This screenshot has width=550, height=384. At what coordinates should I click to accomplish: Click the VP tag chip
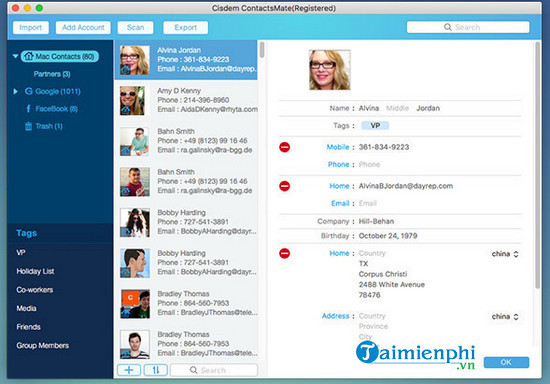(x=375, y=126)
